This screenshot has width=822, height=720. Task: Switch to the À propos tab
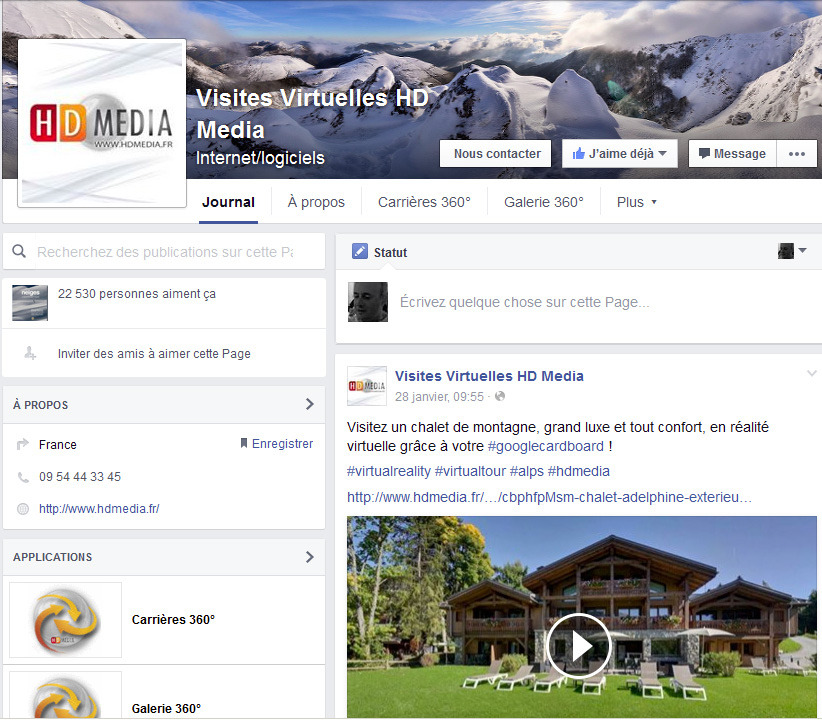coord(316,202)
